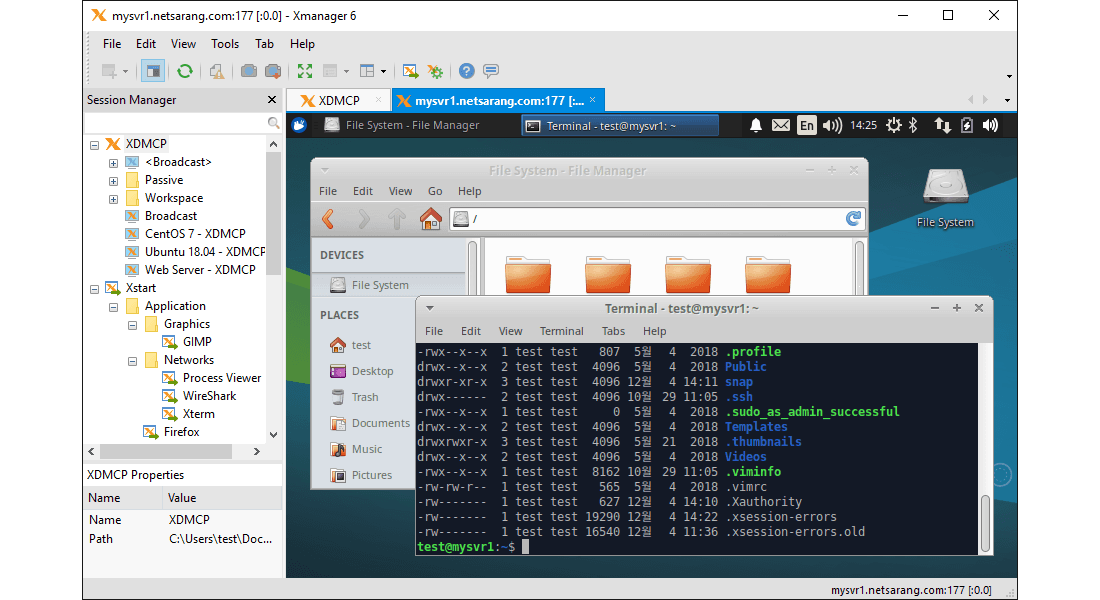The height and width of the screenshot is (600, 1100).
Task: Expand the <Broadcast> tree node
Action: pos(114,163)
